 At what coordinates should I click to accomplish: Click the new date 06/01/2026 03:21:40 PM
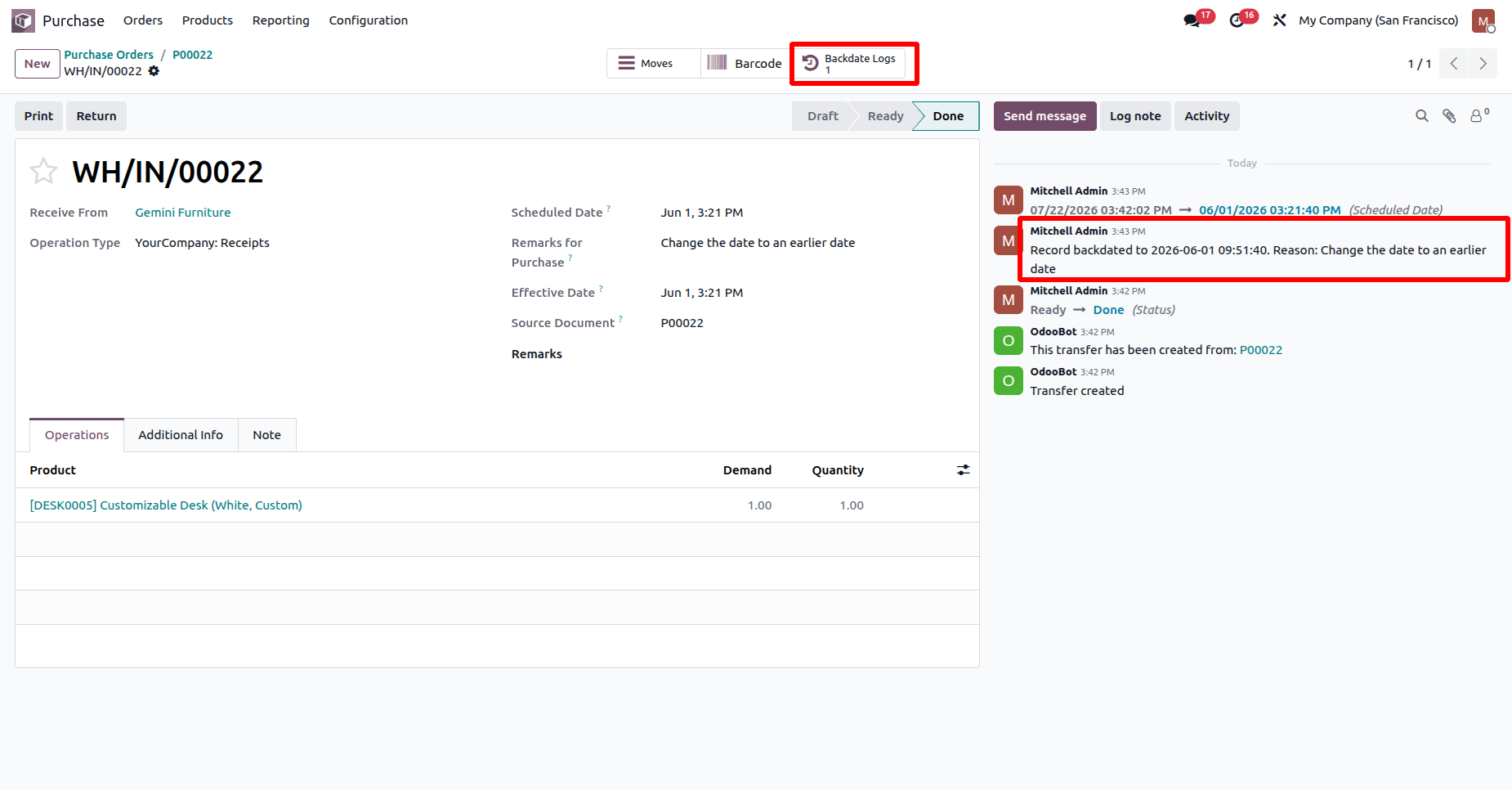(1269, 210)
